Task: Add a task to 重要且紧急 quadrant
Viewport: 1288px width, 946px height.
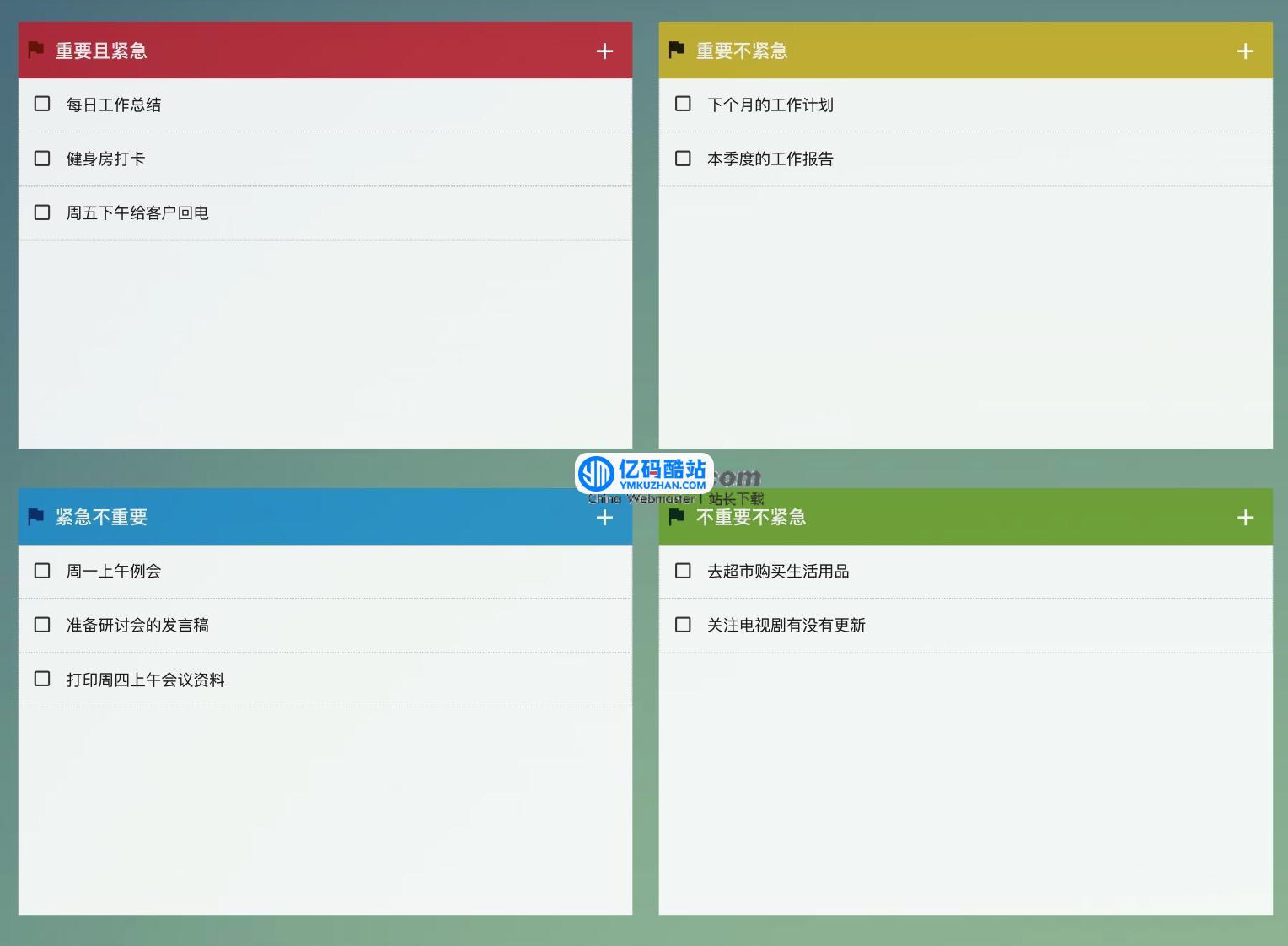Action: point(604,51)
